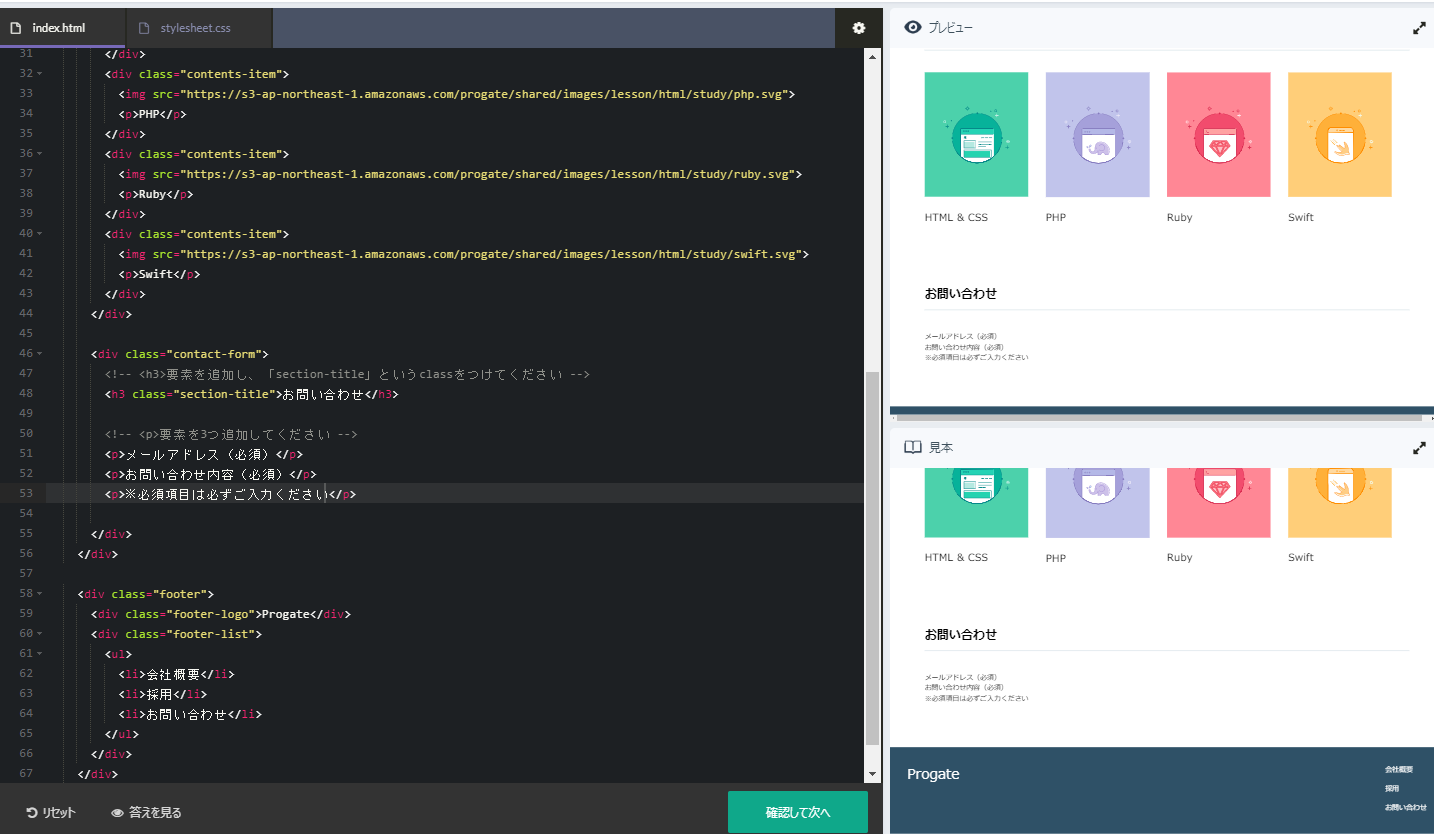Collapse the code fold at line 32

[x=39, y=74]
